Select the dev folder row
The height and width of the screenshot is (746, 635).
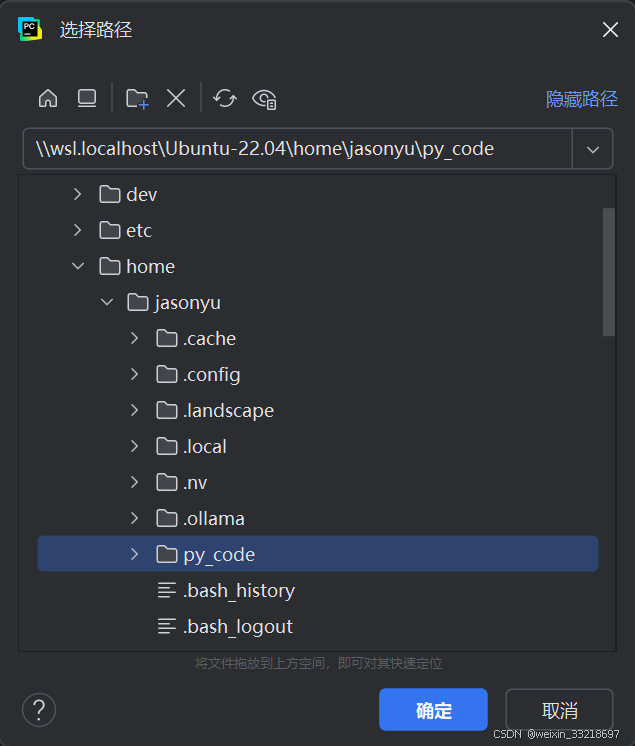318,194
